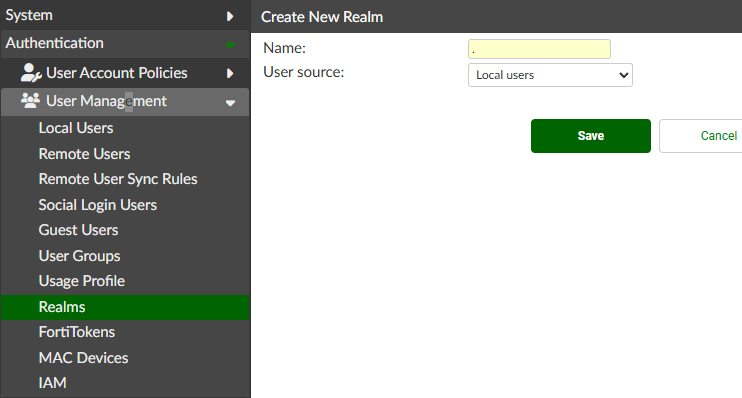Image resolution: width=742 pixels, height=398 pixels.
Task: Open Usage Profile page
Action: point(81,281)
